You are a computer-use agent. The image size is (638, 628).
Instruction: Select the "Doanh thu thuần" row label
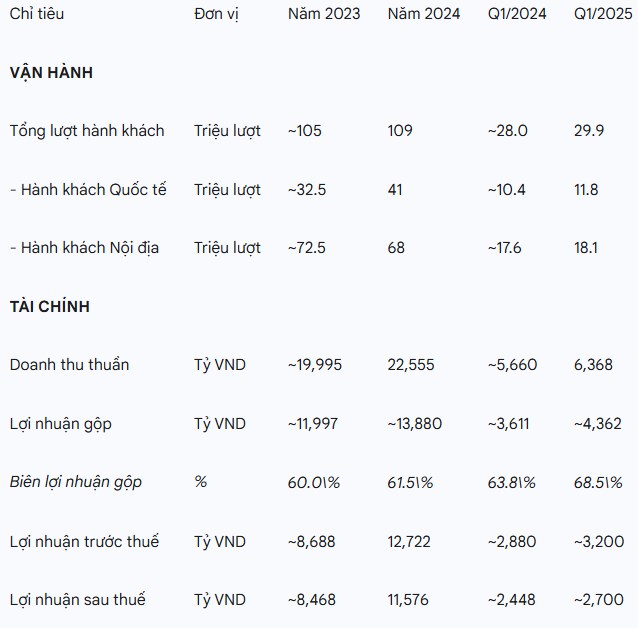(69, 365)
